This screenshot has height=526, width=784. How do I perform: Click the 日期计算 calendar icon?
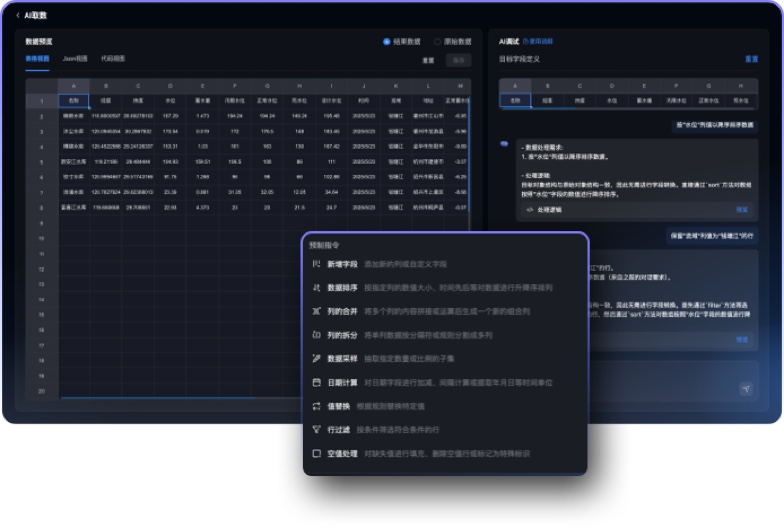pyautogui.click(x=316, y=382)
